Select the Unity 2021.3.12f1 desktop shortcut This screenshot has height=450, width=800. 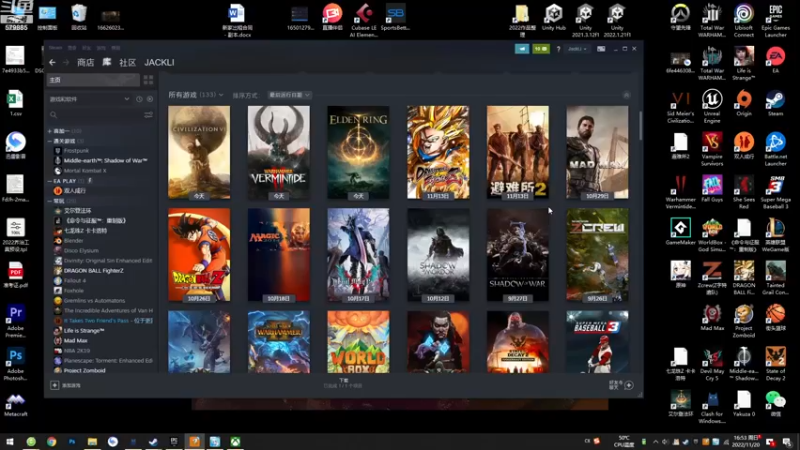pyautogui.click(x=585, y=20)
